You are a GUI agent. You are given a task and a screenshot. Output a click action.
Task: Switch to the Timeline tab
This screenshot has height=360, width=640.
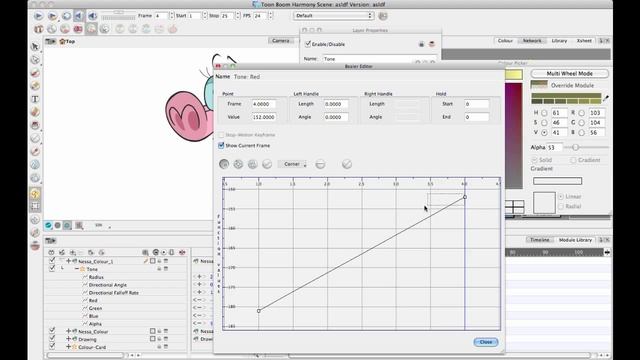coord(540,240)
